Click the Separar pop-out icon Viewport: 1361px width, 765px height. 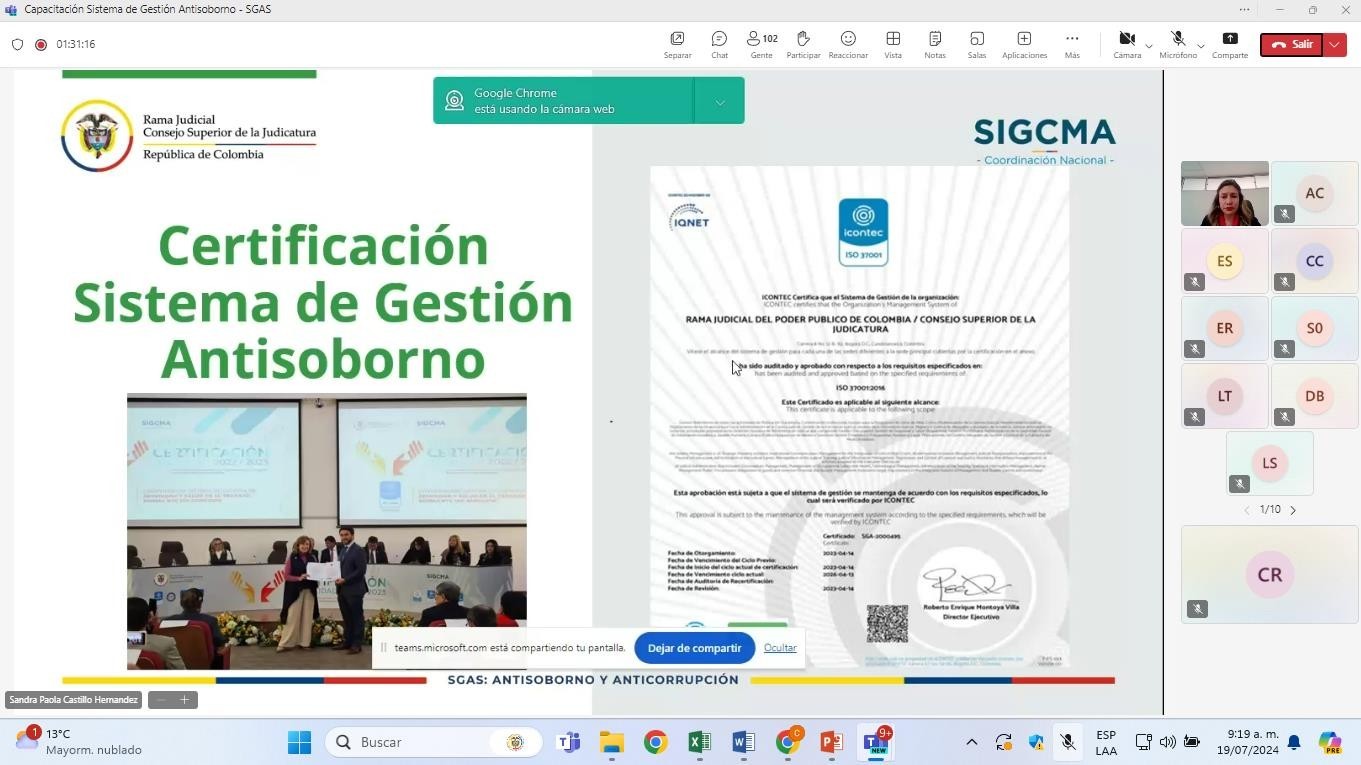pos(677,39)
